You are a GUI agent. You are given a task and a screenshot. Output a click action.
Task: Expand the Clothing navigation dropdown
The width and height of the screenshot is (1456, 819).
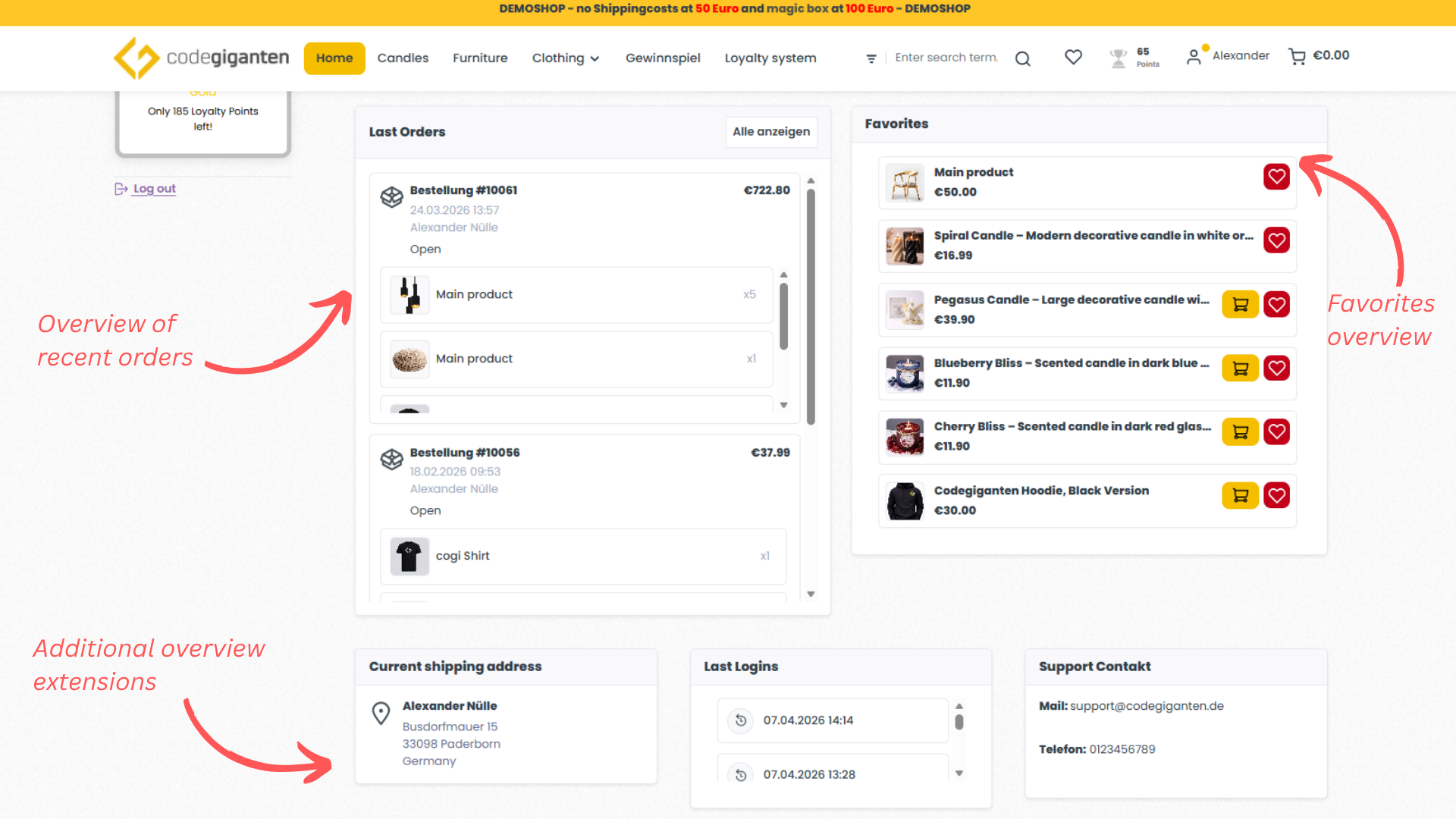click(x=566, y=58)
